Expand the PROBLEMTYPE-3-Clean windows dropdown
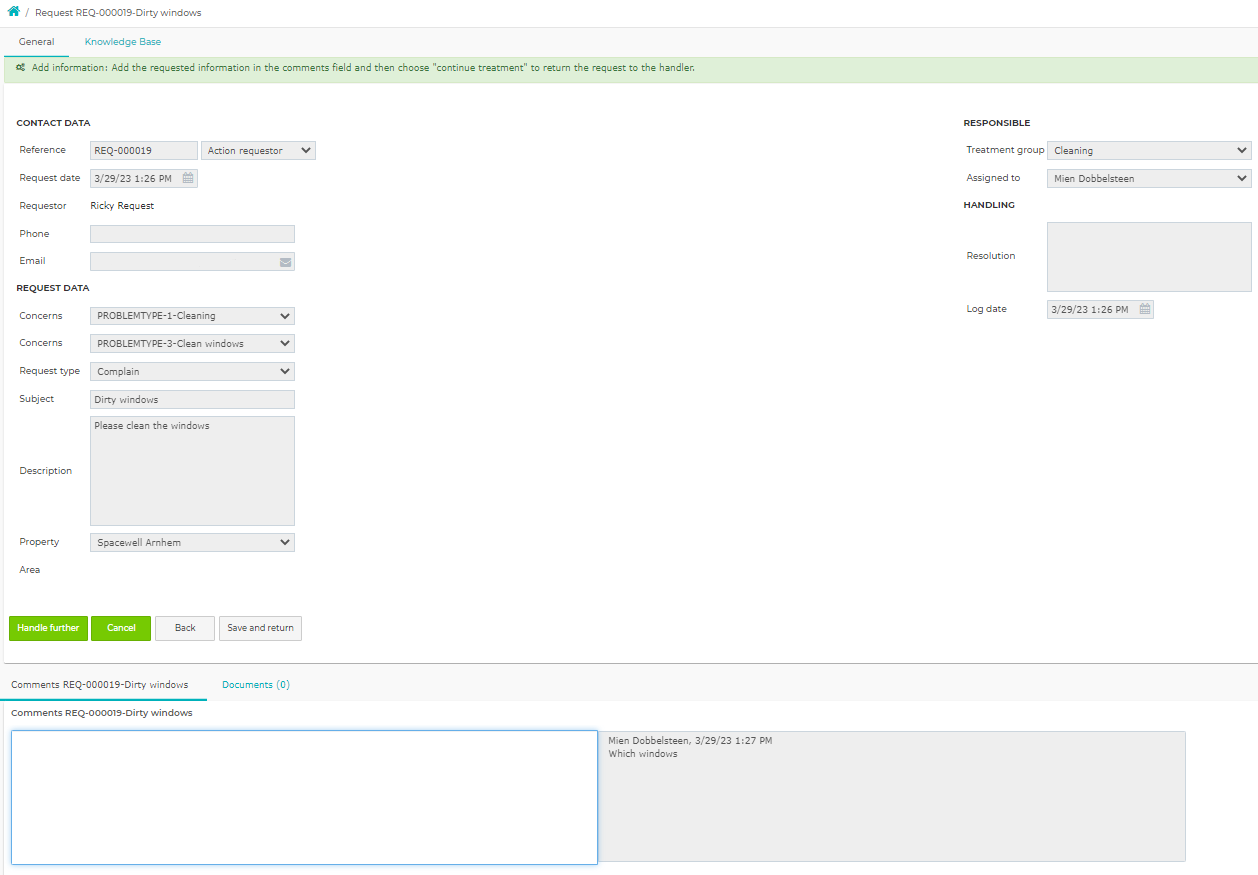Image resolution: width=1258 pixels, height=875 pixels. [192, 343]
